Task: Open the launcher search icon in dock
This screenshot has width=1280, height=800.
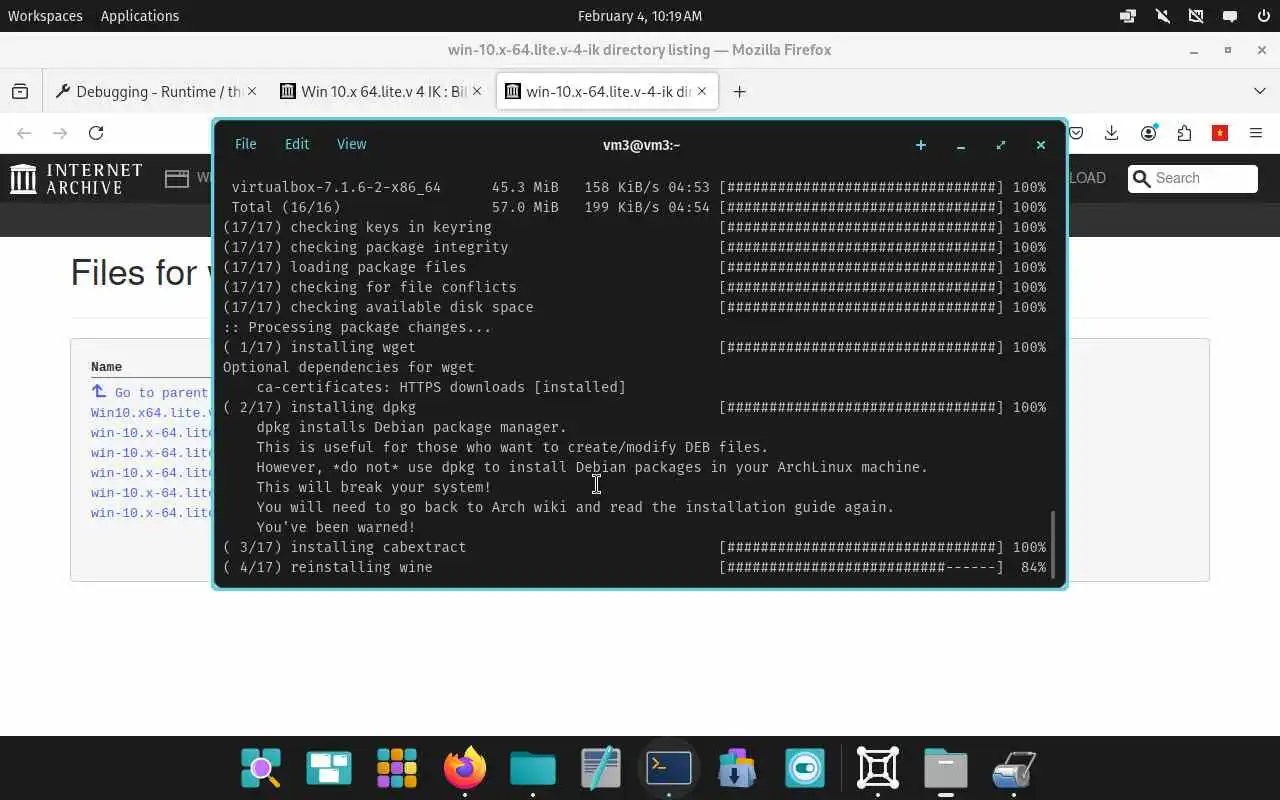Action: point(261,769)
